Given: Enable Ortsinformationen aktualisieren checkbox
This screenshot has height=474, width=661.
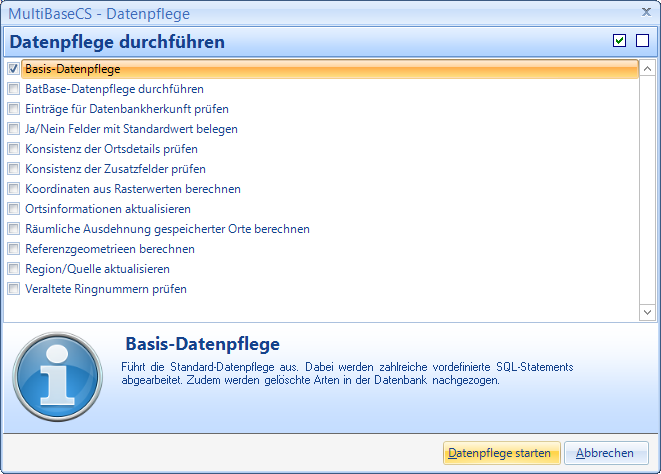Looking at the screenshot, I should click(x=13, y=209).
